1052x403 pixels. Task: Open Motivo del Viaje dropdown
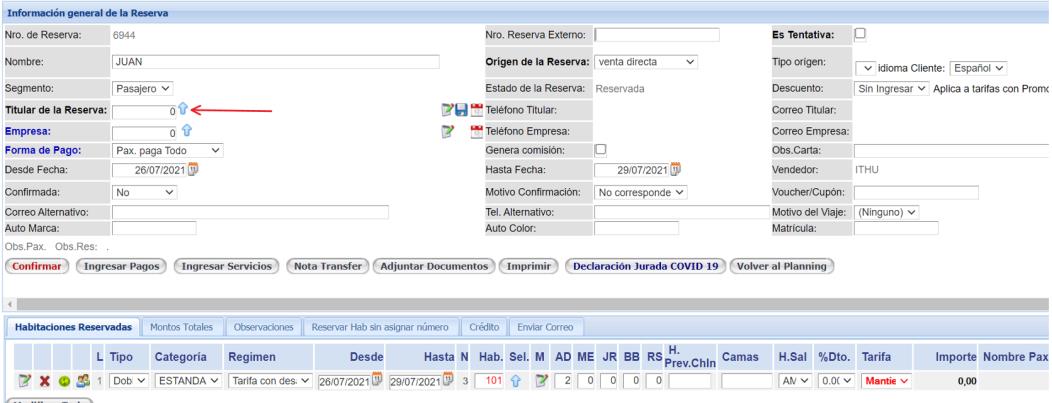pyautogui.click(x=887, y=212)
